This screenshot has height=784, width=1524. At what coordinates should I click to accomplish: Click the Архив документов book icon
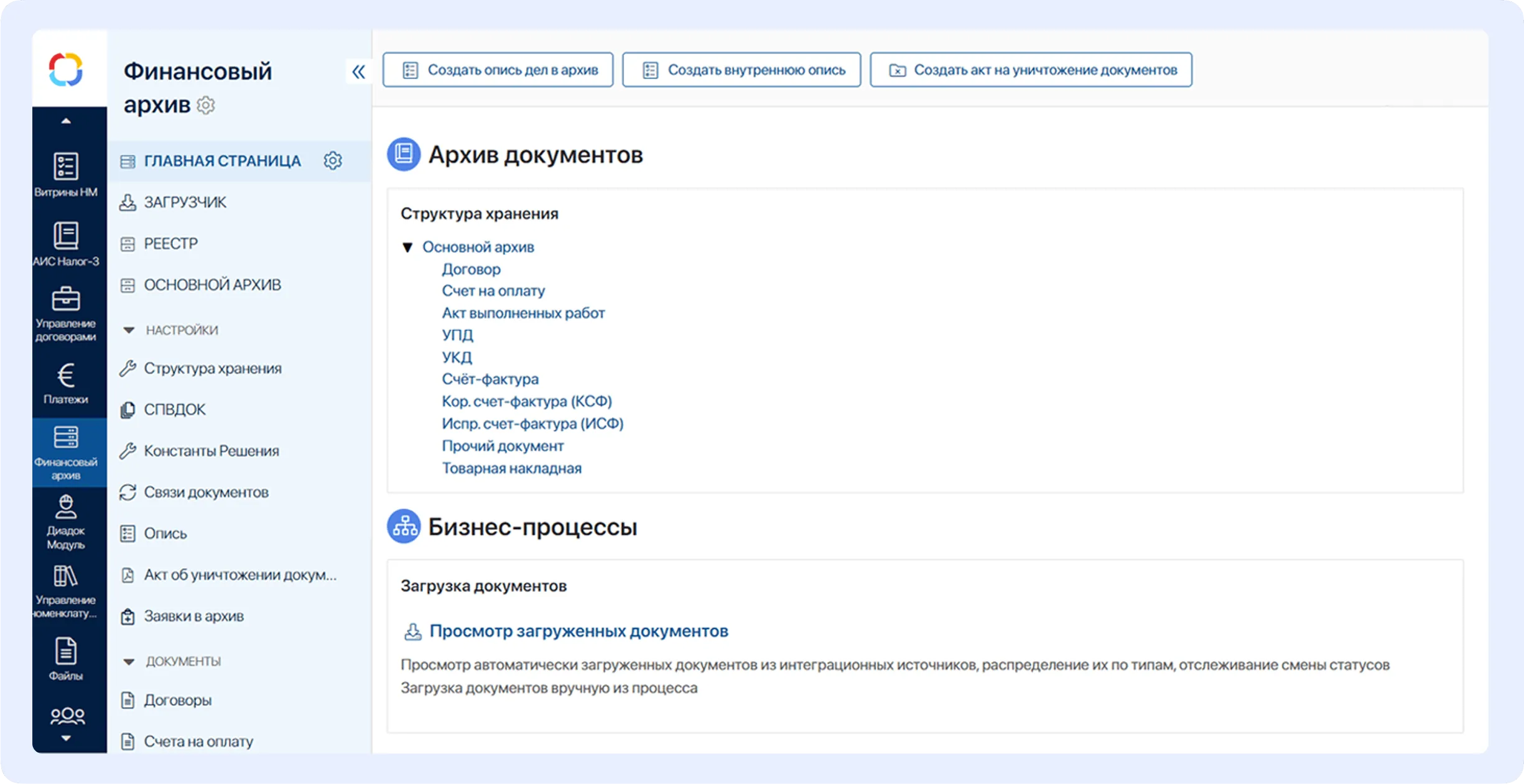tap(403, 154)
